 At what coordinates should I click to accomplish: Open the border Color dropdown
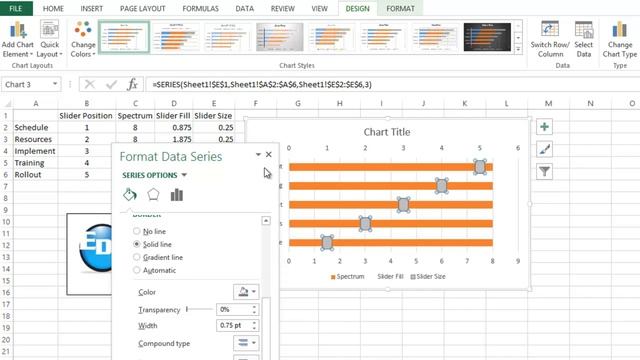coord(246,292)
